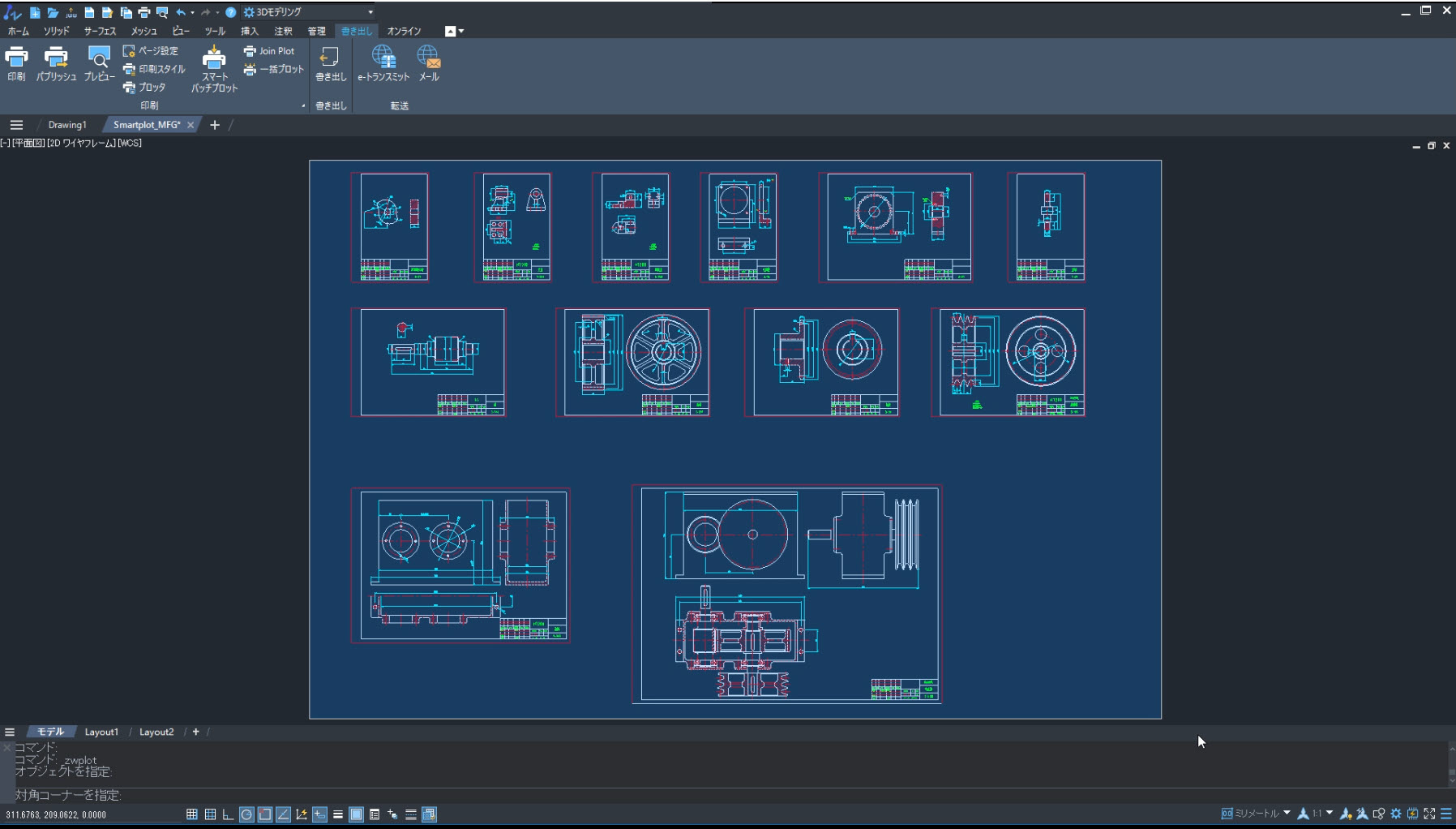Click the Join Plot command
Screen dimensions: 1456x829
(x=269, y=50)
